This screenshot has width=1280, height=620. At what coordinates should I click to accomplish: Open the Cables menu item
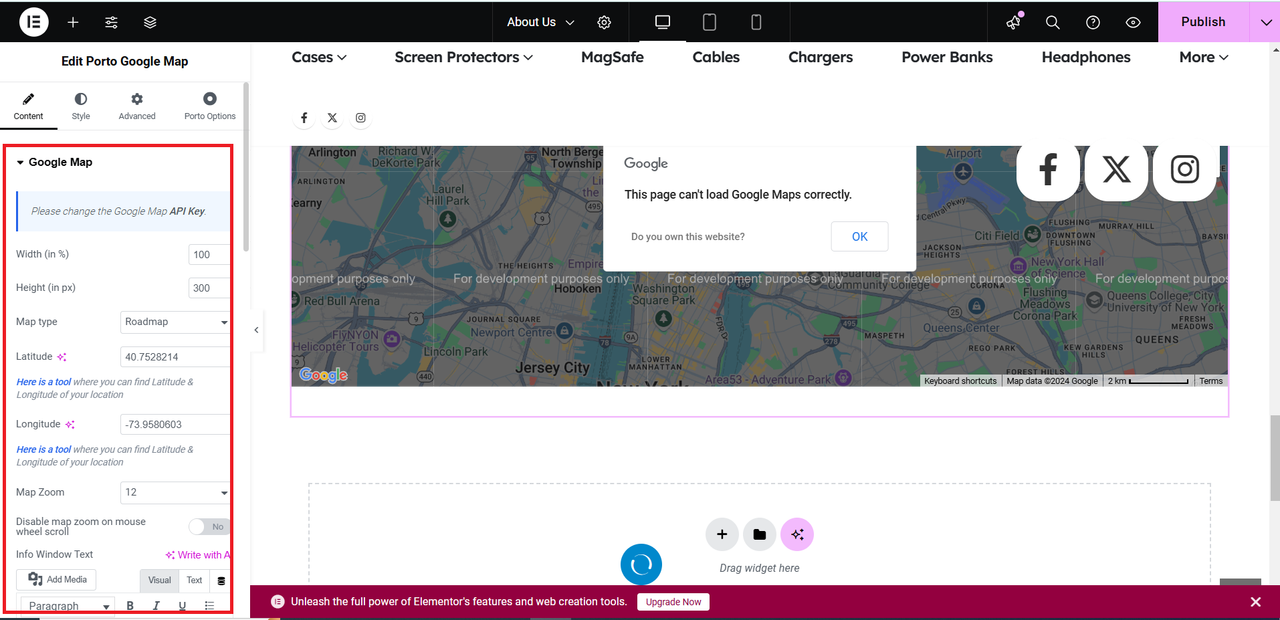pos(716,57)
